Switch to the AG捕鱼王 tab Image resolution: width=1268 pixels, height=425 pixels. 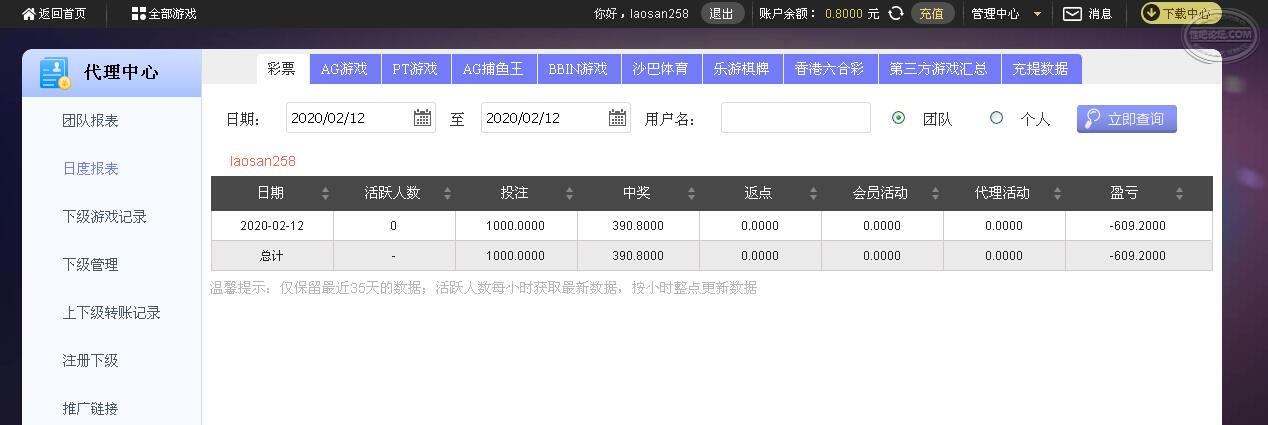493,68
